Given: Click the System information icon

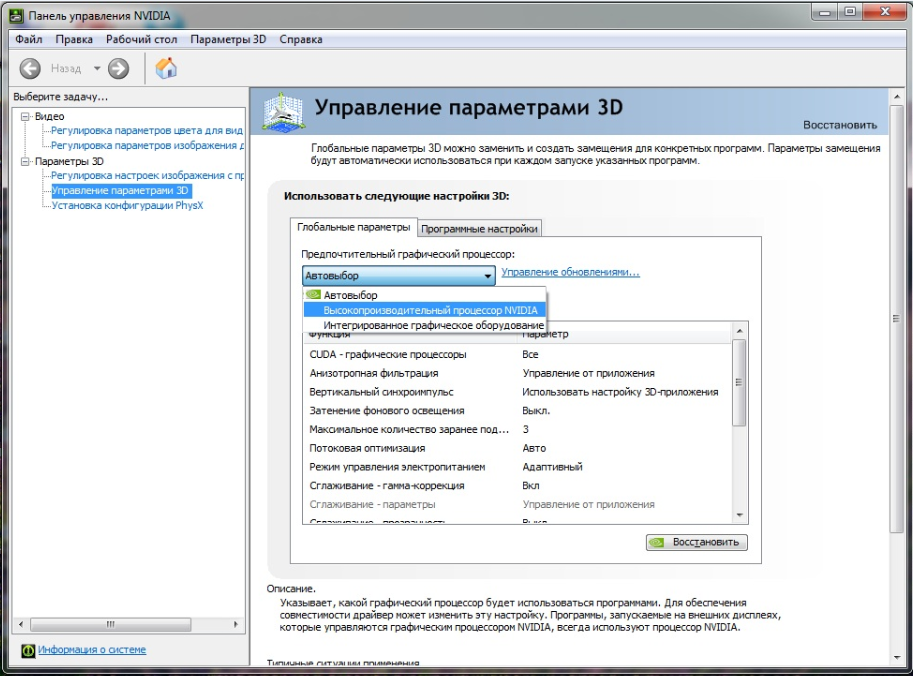Looking at the screenshot, I should tap(28, 650).
